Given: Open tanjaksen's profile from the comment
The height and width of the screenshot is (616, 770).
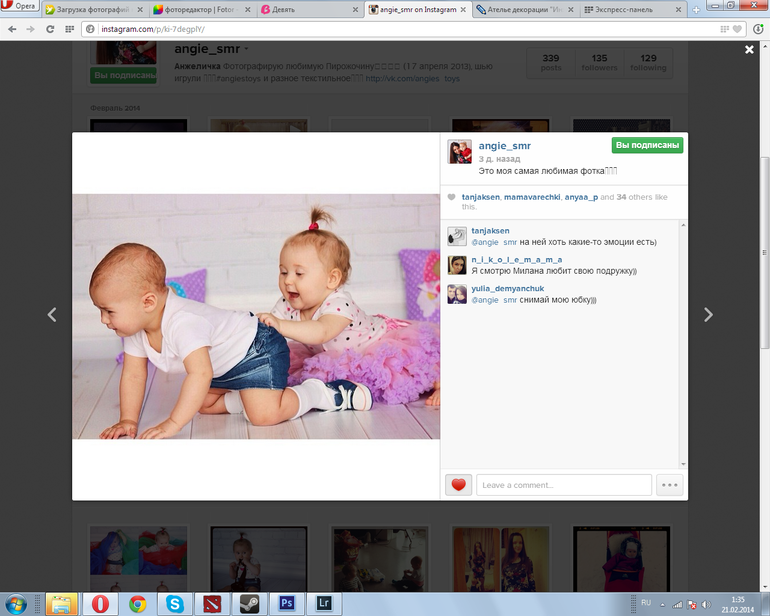Looking at the screenshot, I should click(490, 230).
